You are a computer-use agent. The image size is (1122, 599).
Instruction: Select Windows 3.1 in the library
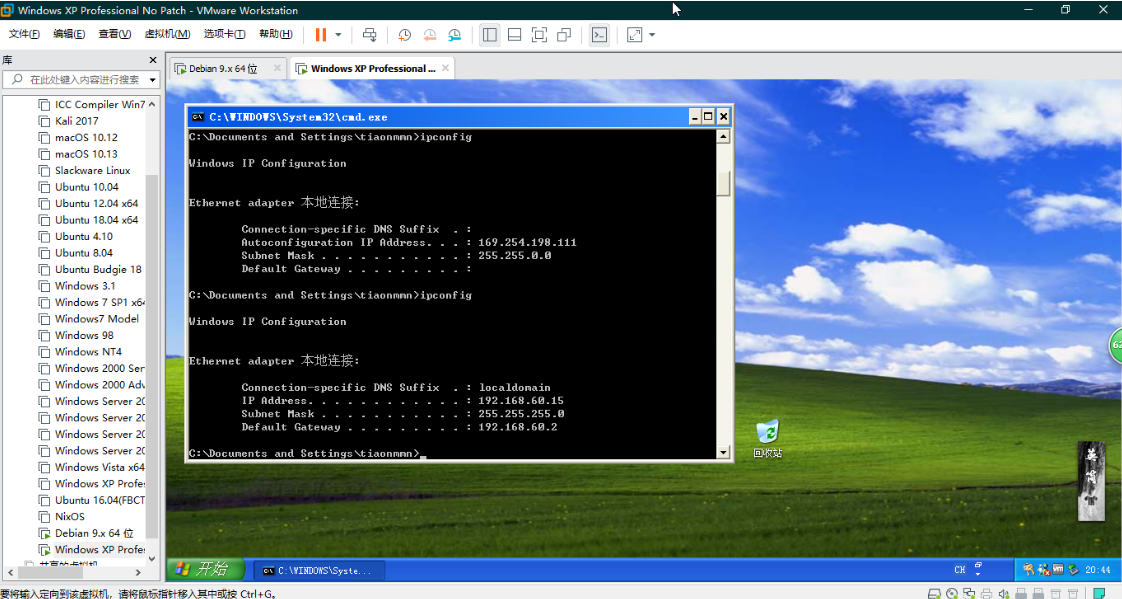pyautogui.click(x=84, y=286)
